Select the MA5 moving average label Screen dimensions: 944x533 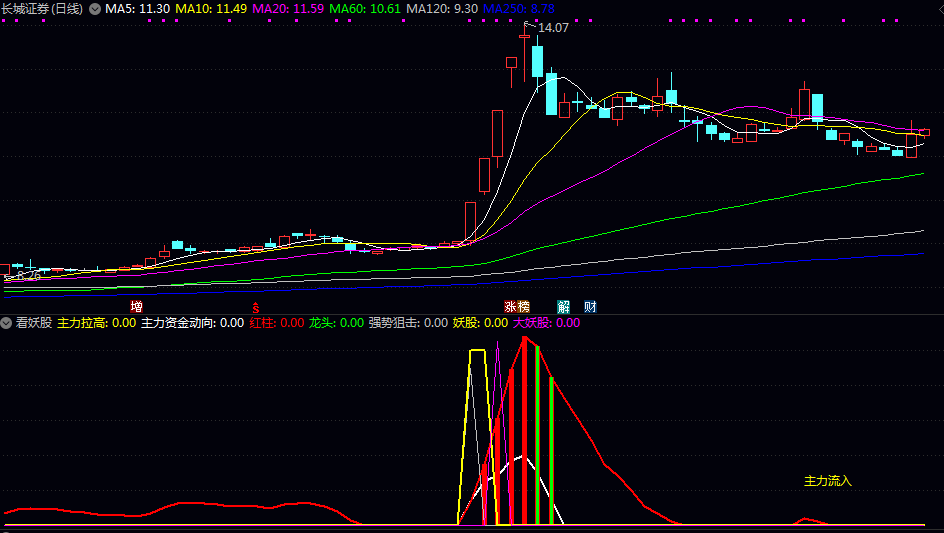(137, 9)
